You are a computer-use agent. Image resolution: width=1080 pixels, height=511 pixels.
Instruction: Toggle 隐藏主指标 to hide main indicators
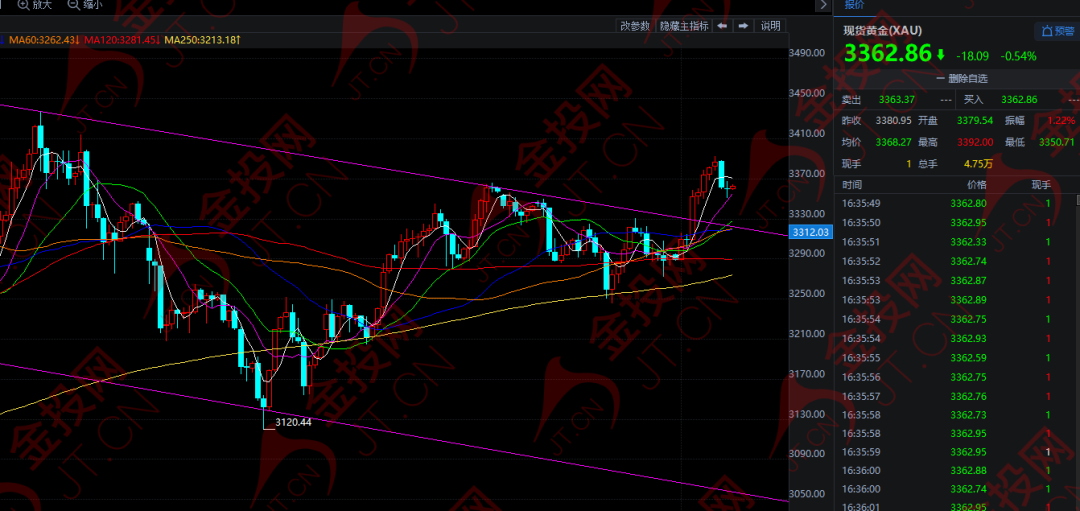(x=683, y=26)
